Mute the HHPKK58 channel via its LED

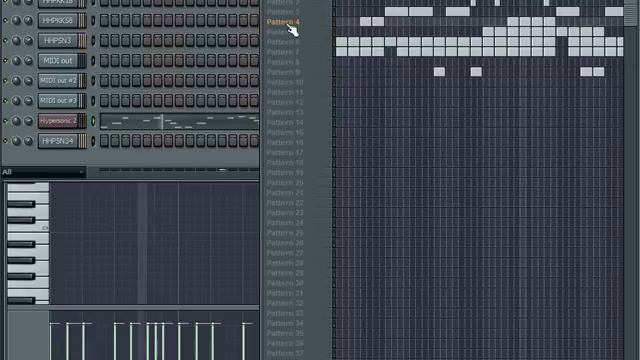tap(5, 20)
